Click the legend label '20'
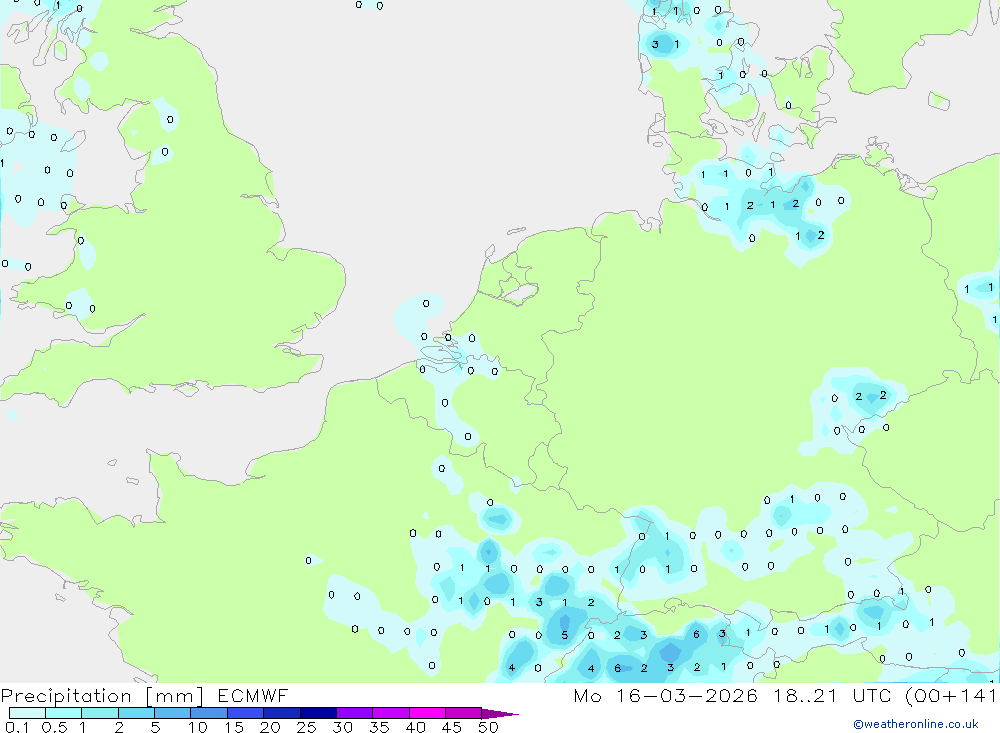Image resolution: width=1000 pixels, height=733 pixels. (x=270, y=727)
